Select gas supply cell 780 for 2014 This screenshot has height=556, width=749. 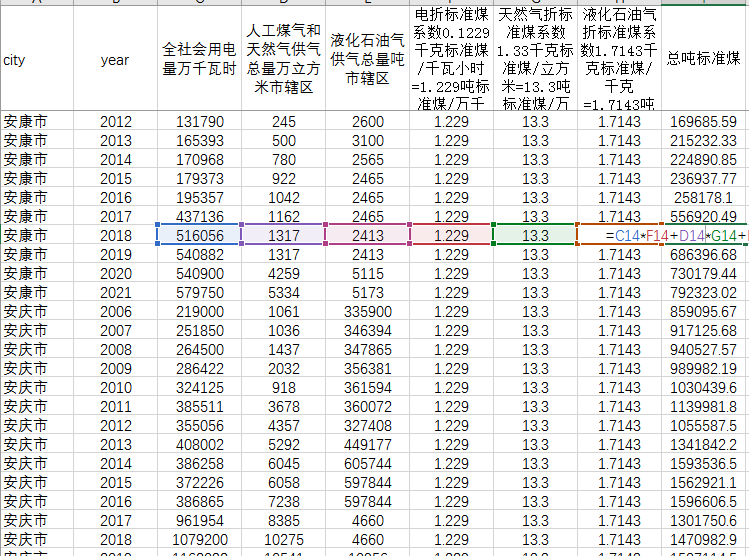pyautogui.click(x=284, y=160)
